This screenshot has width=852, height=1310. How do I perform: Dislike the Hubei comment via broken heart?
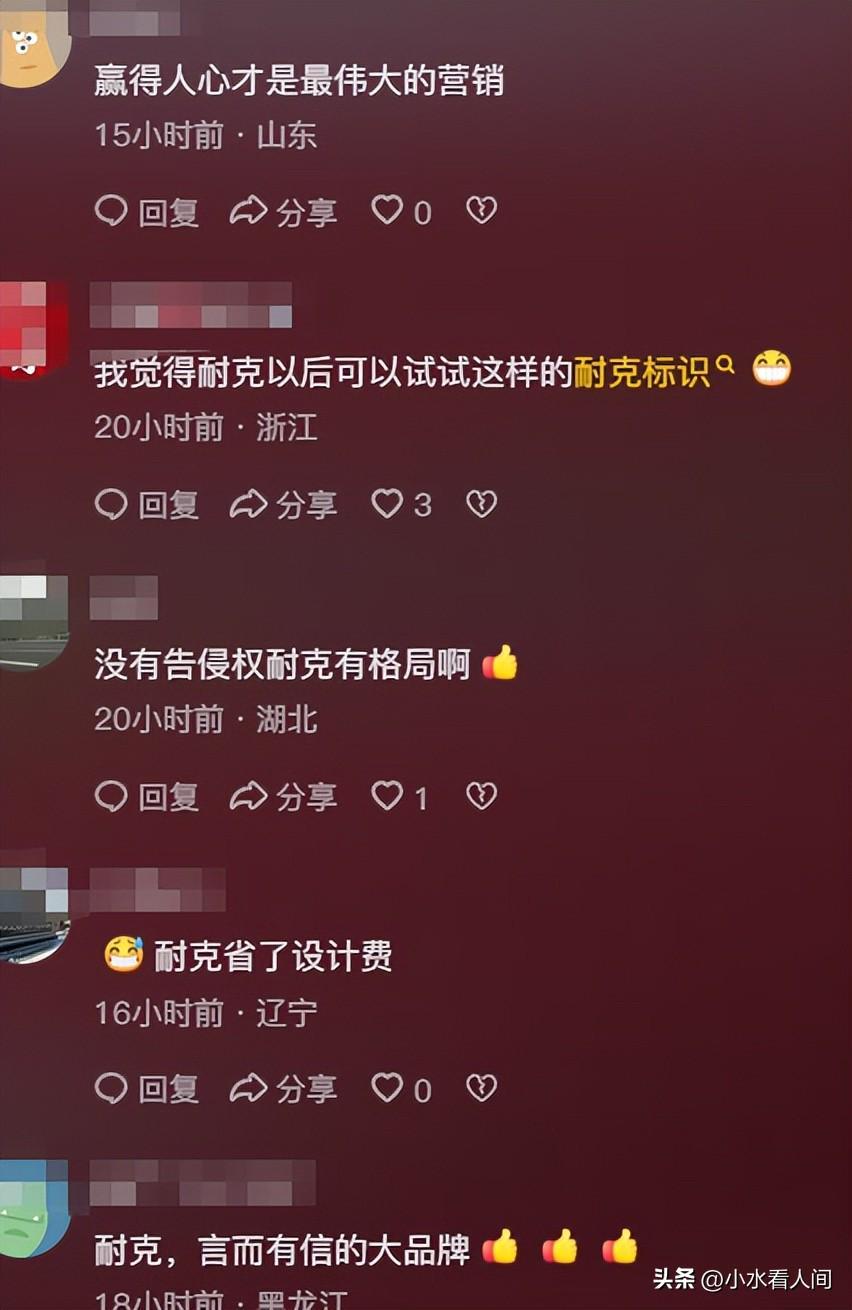pyautogui.click(x=482, y=796)
